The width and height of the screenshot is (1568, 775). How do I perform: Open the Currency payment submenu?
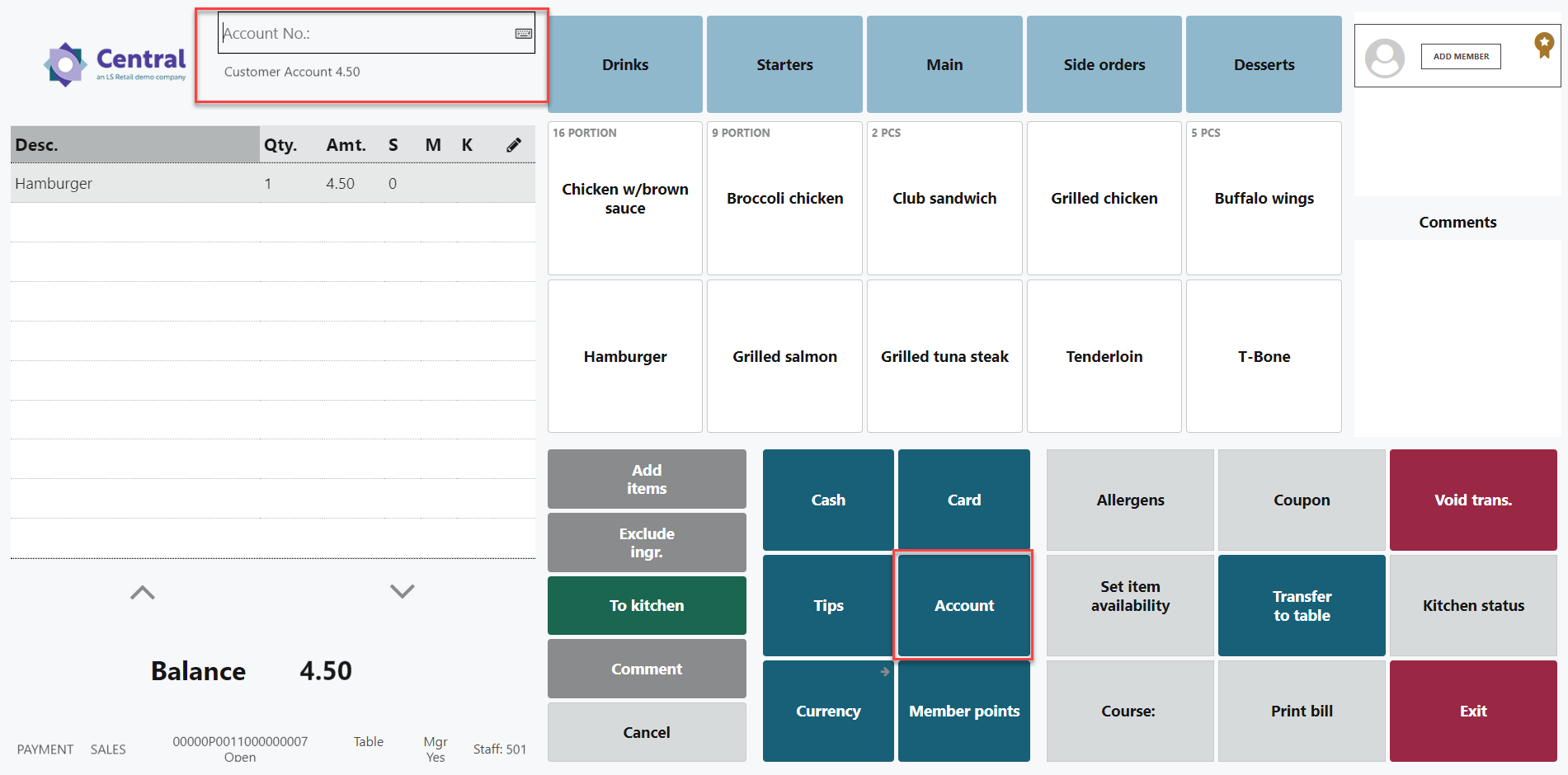point(827,711)
